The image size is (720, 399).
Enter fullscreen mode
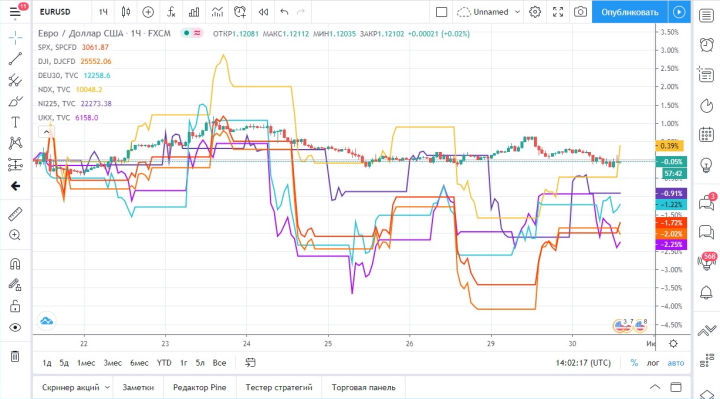[x=558, y=12]
